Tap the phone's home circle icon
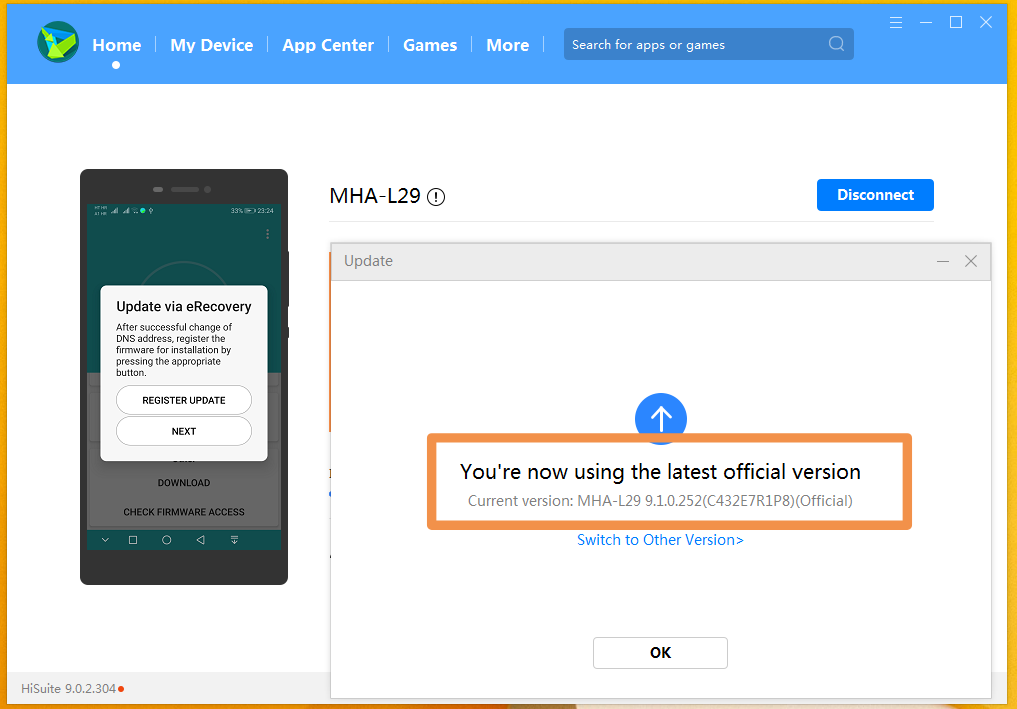The image size is (1017, 709). 167,540
